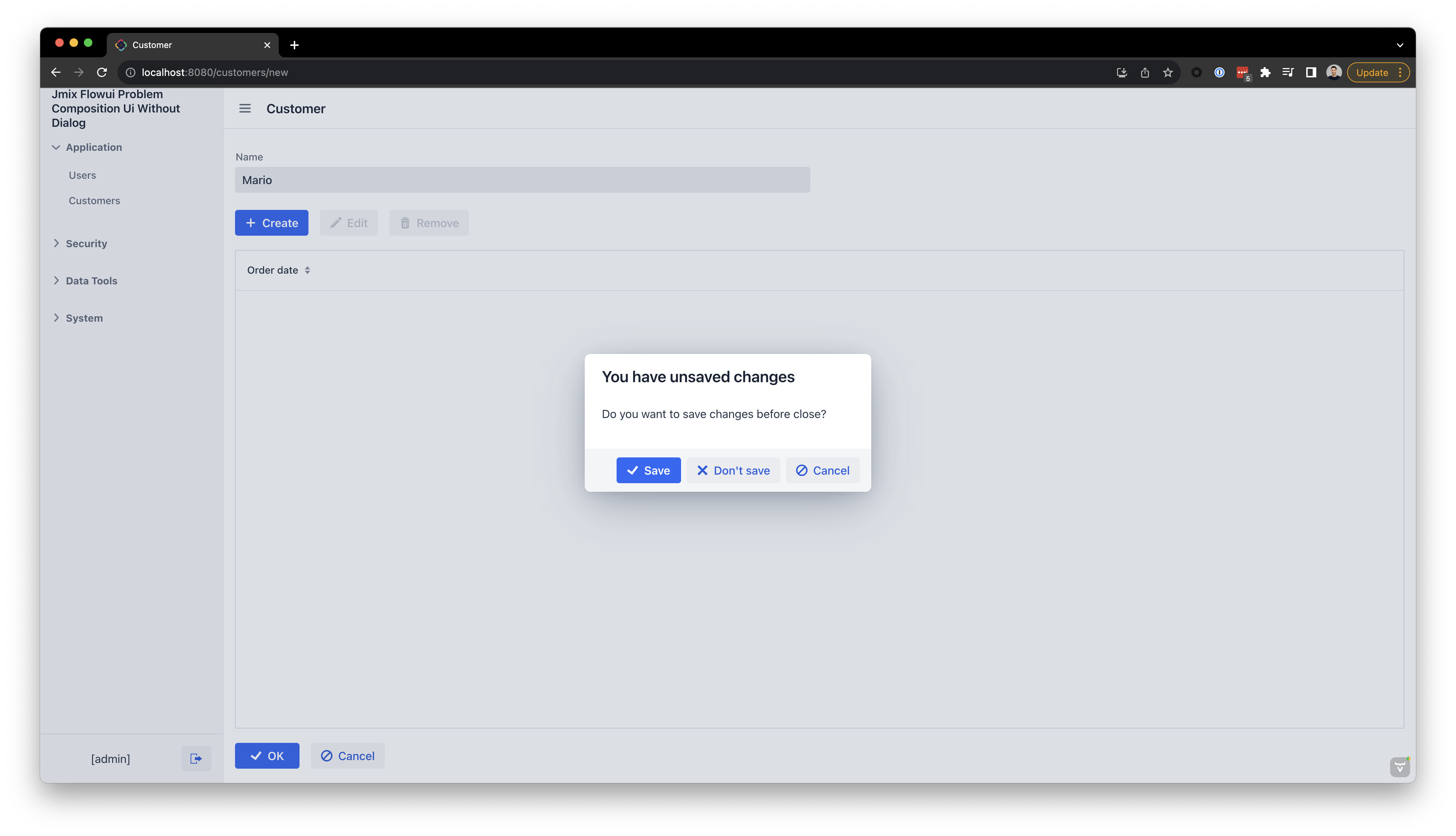Expand the System menu section

(56, 317)
